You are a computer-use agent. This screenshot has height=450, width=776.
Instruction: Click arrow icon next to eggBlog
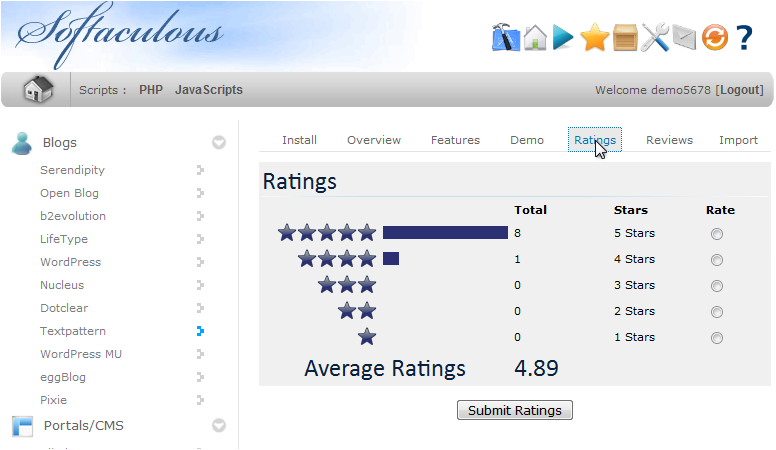pos(200,377)
